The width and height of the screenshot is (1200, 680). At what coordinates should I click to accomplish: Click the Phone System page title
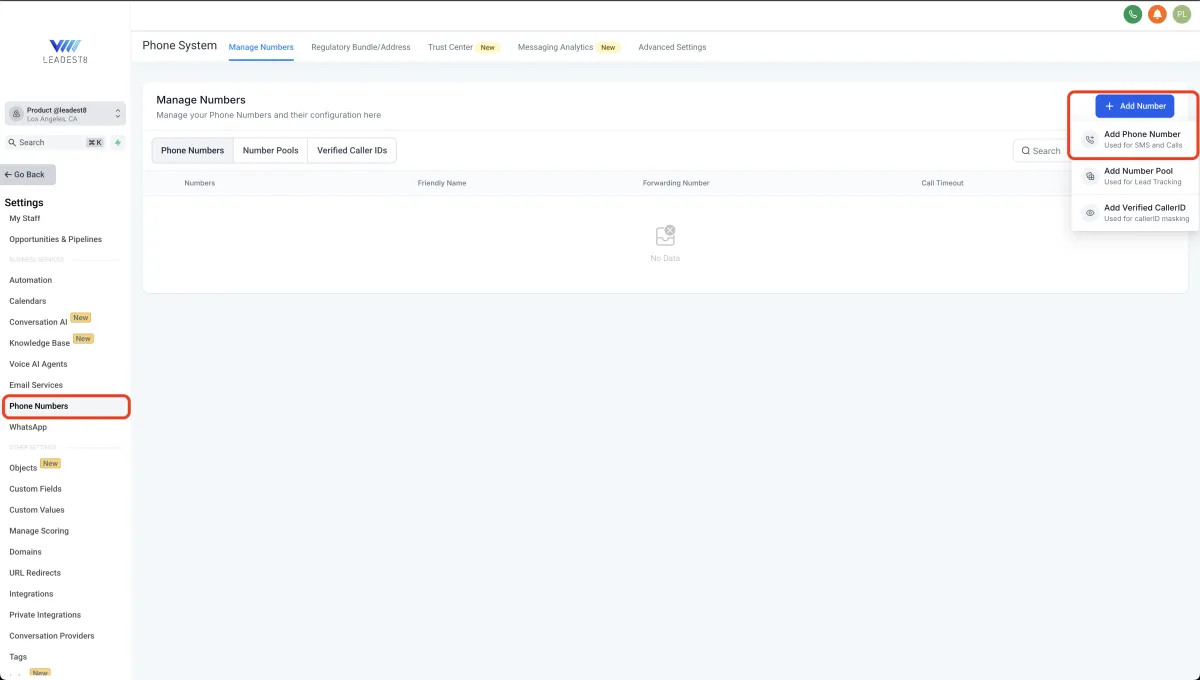coord(180,45)
